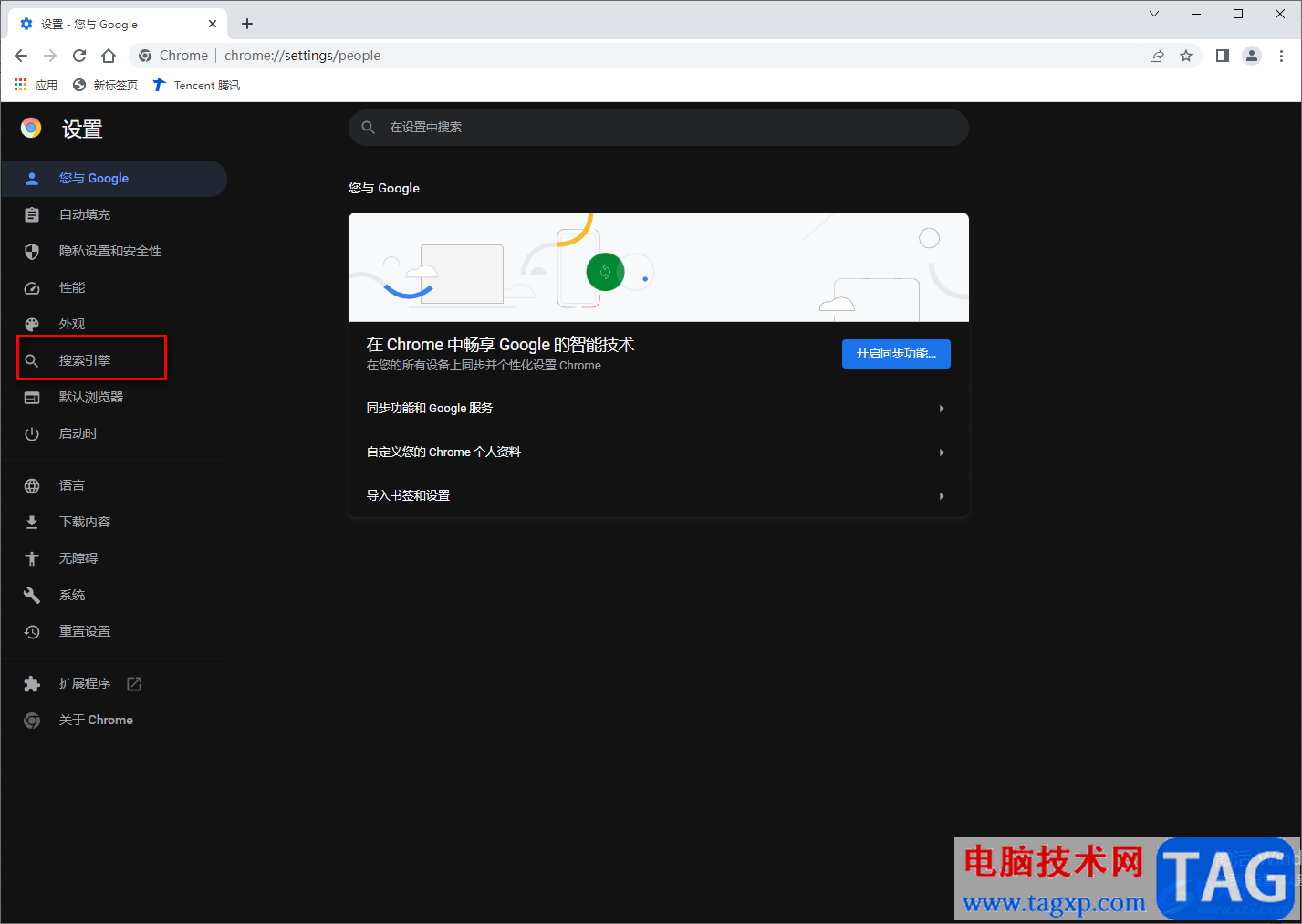Open the 性能 settings section
Image resolution: width=1302 pixels, height=924 pixels.
point(113,287)
